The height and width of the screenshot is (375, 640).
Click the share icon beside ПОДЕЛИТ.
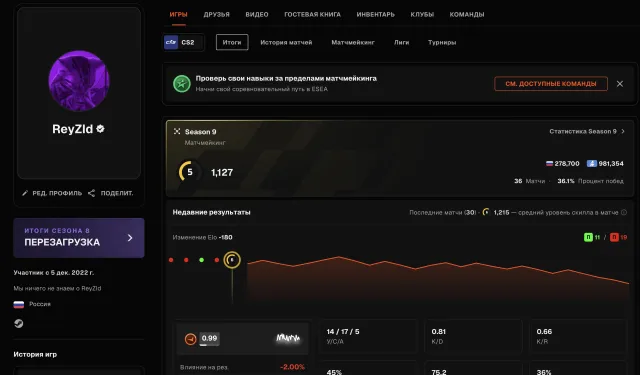(x=91, y=193)
